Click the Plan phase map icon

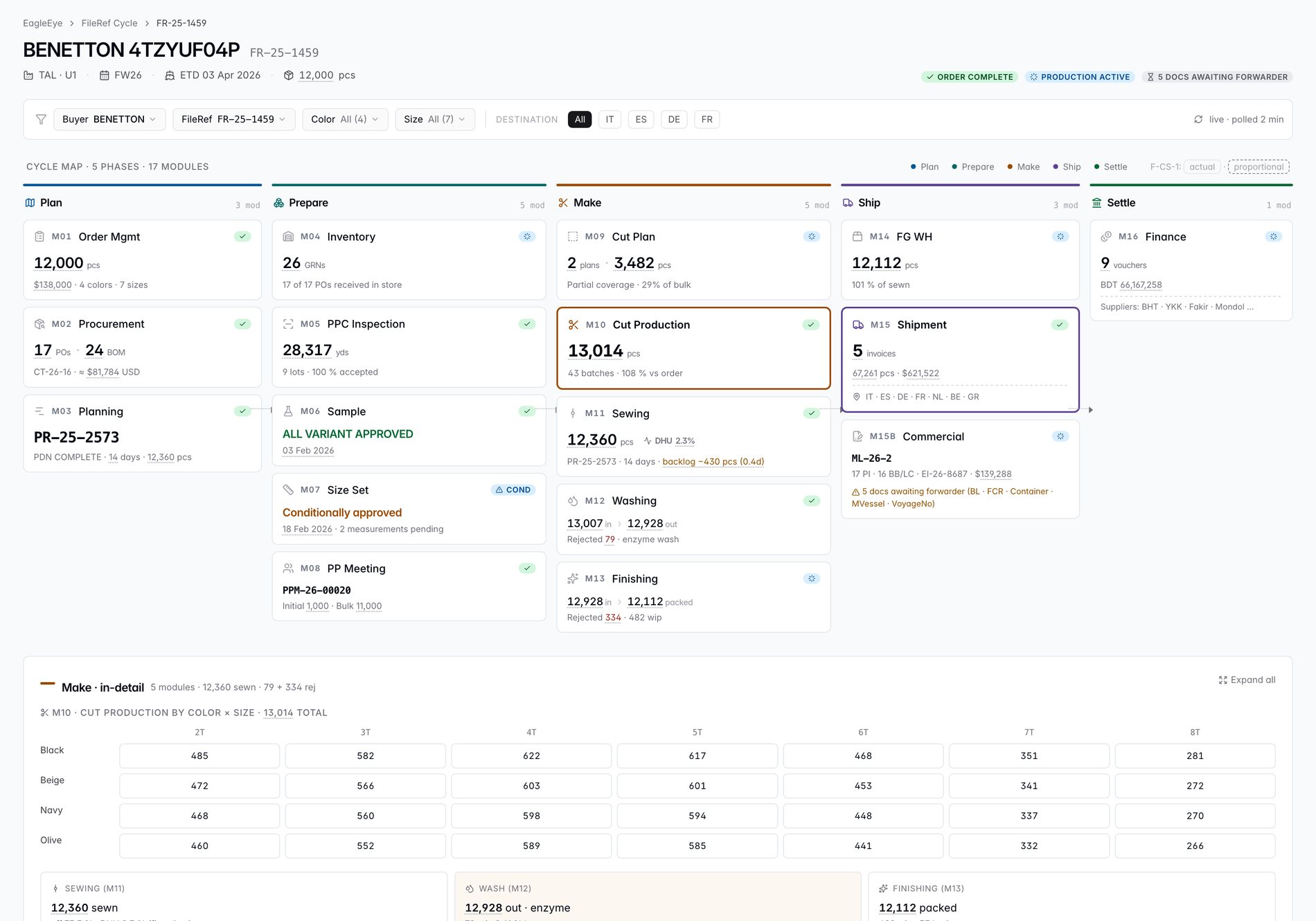30,203
